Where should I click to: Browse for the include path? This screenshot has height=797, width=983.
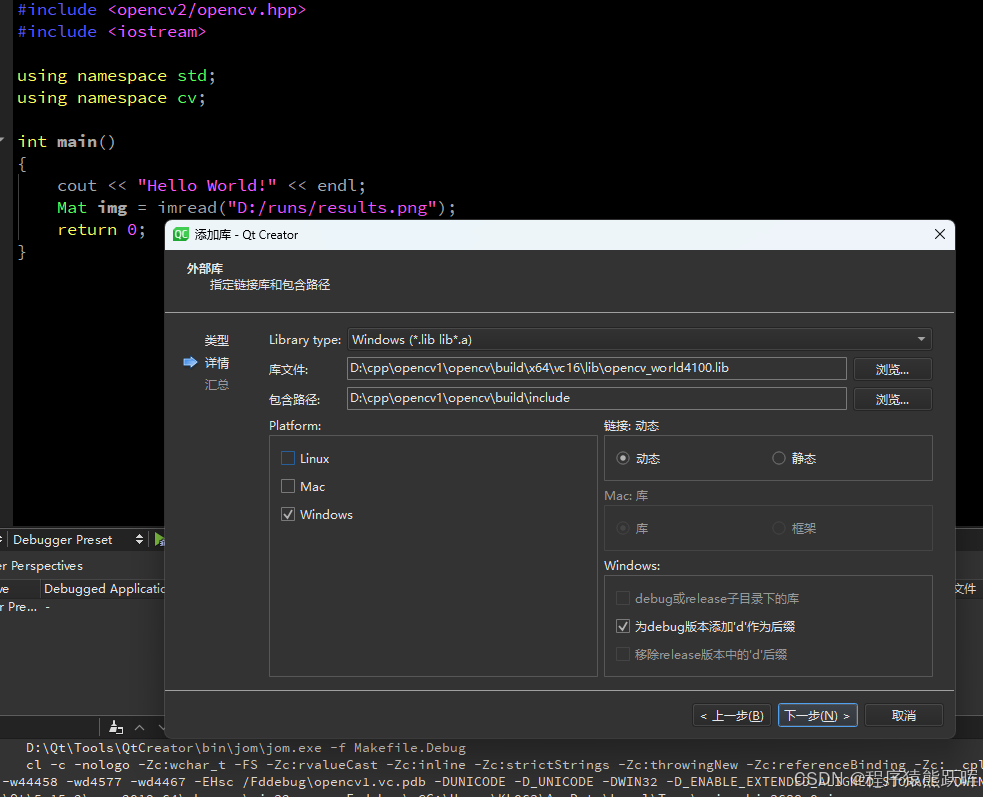pos(892,399)
